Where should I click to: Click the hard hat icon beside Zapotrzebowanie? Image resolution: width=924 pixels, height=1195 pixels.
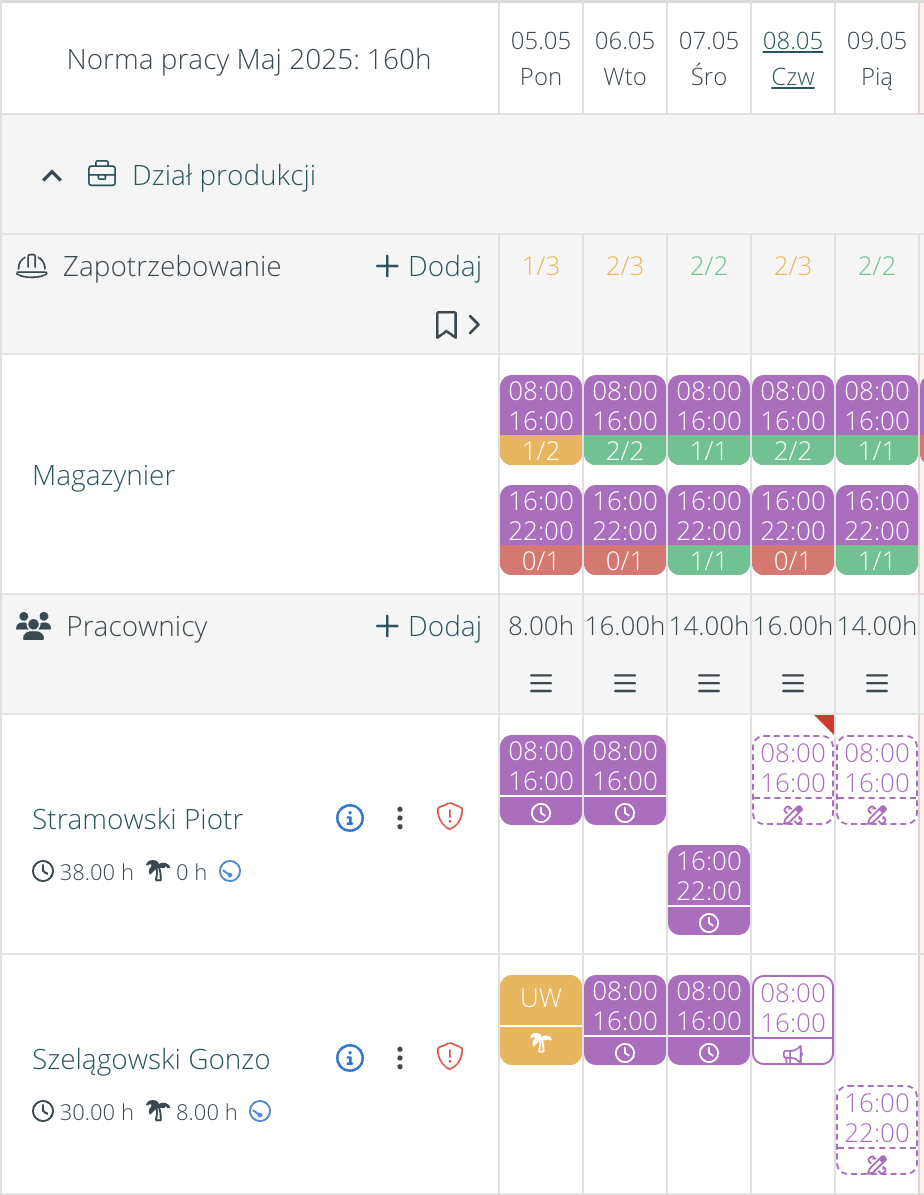(34, 265)
